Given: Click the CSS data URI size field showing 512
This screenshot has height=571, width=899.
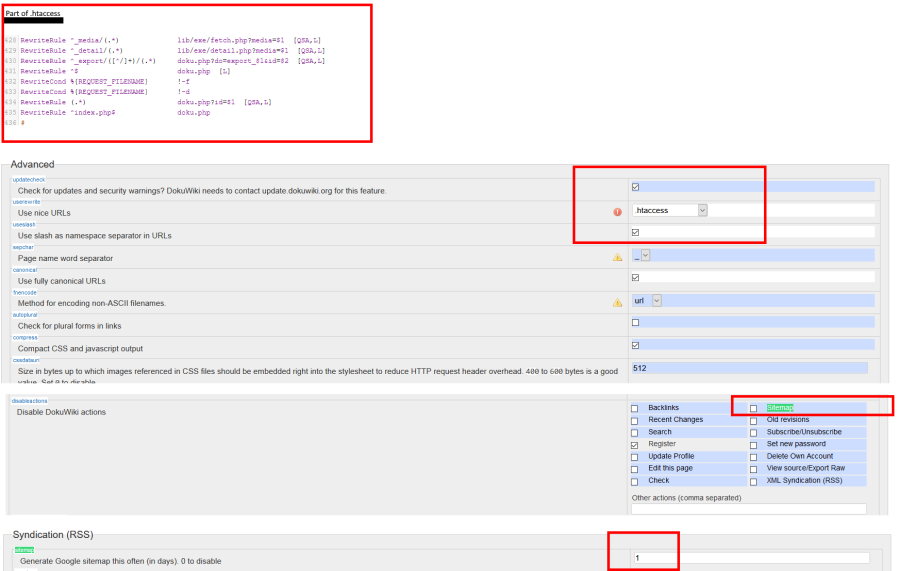Looking at the screenshot, I should (x=749, y=368).
